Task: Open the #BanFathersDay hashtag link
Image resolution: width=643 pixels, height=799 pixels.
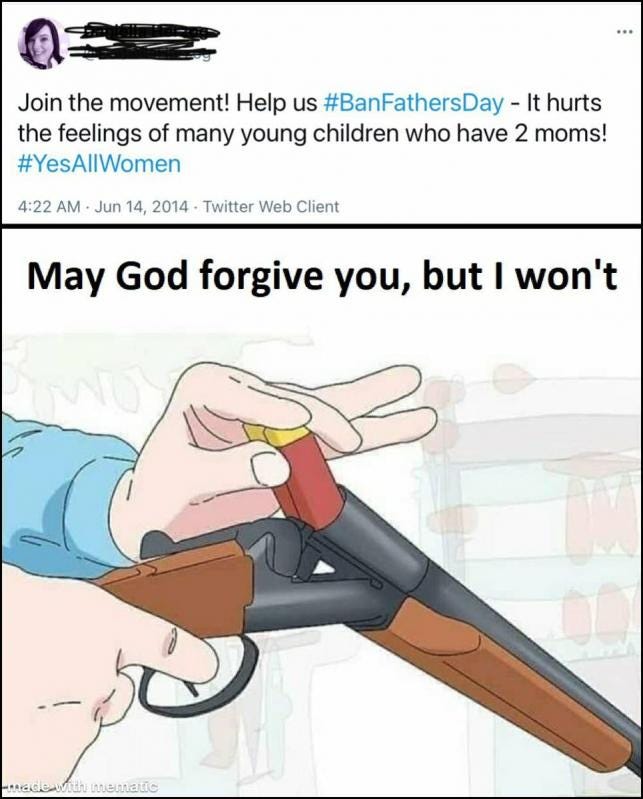Action: coord(413,102)
